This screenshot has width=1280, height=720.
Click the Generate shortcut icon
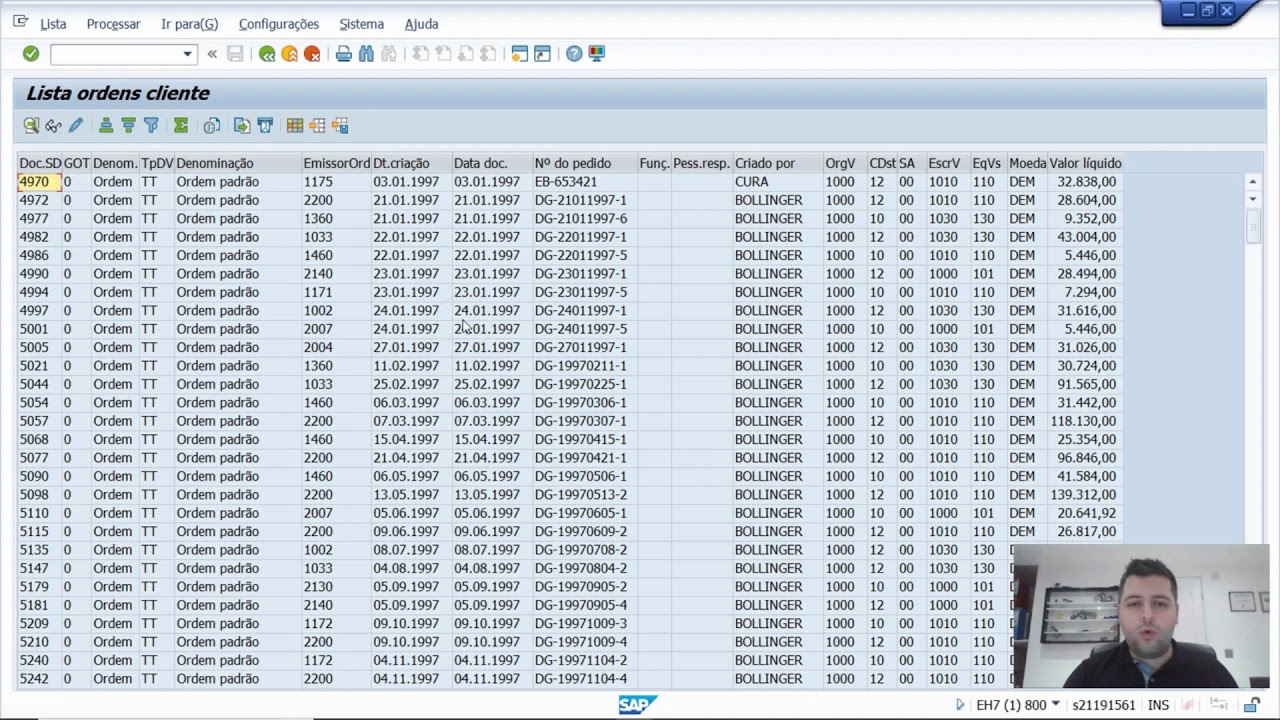(x=542, y=54)
